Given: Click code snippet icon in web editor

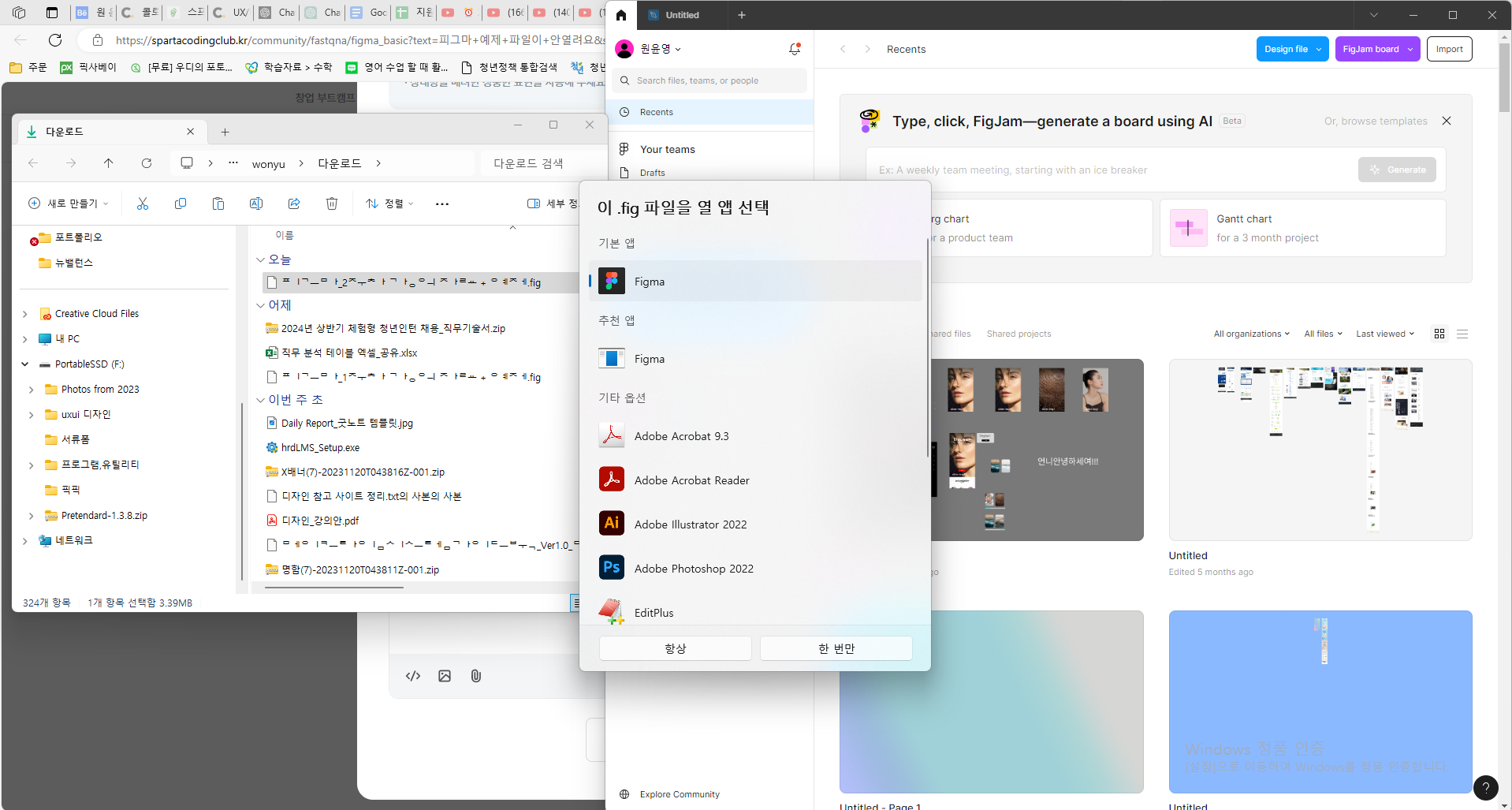Looking at the screenshot, I should 413,676.
